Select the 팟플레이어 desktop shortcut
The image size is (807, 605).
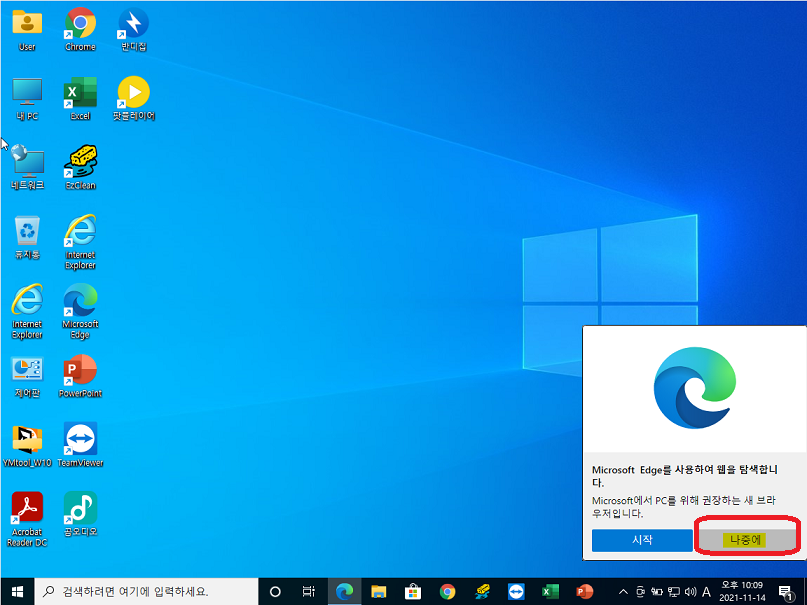point(133,99)
